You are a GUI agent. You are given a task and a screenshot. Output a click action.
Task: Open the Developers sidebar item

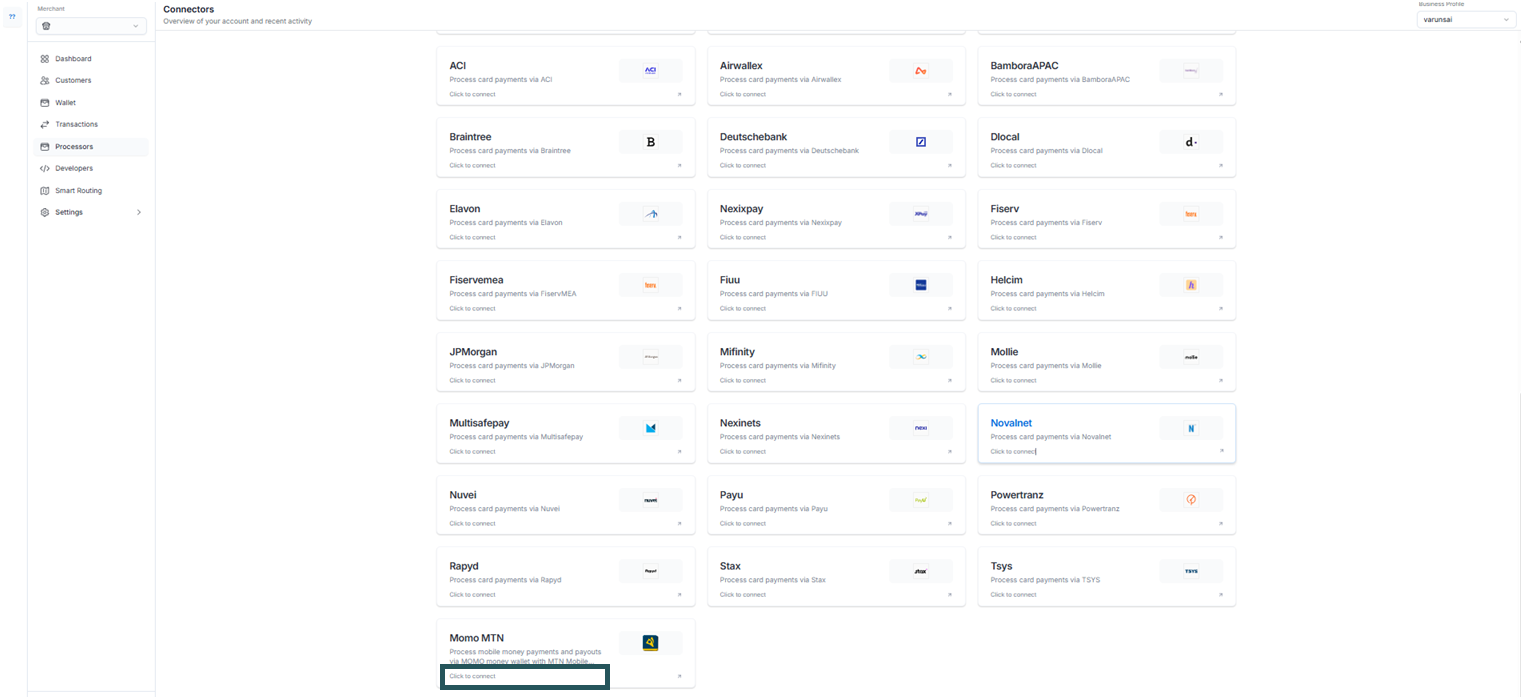(74, 168)
